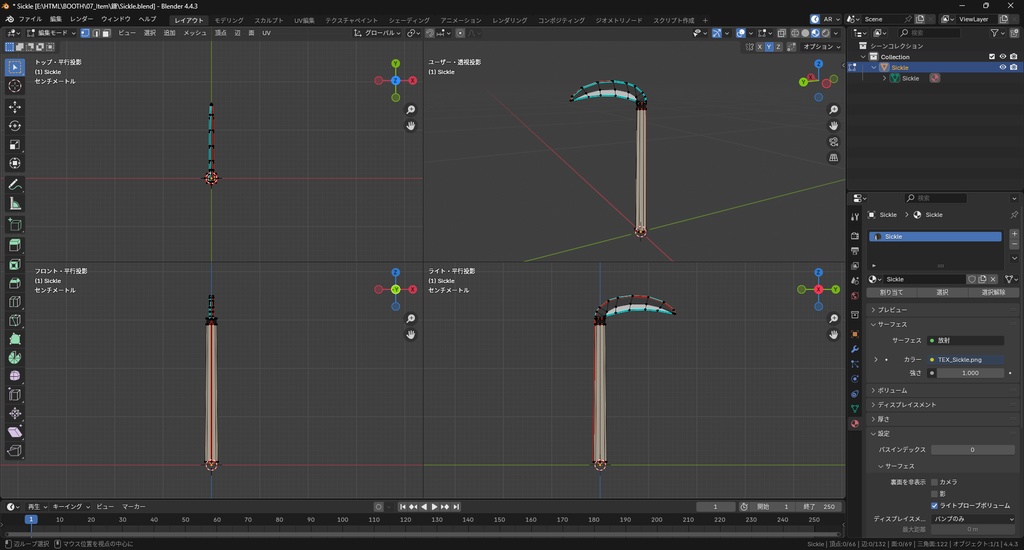The width and height of the screenshot is (1024, 550).
Task: Select the Measure tool
Action: (14, 204)
